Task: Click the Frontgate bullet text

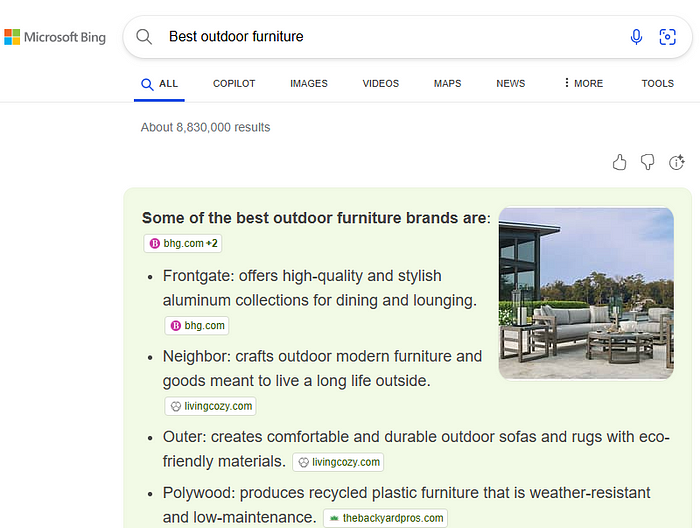Action: click(320, 288)
